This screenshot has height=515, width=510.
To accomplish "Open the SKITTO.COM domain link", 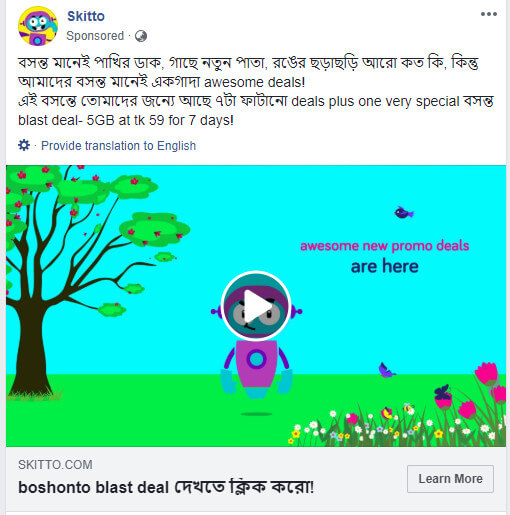I will coord(55,465).
